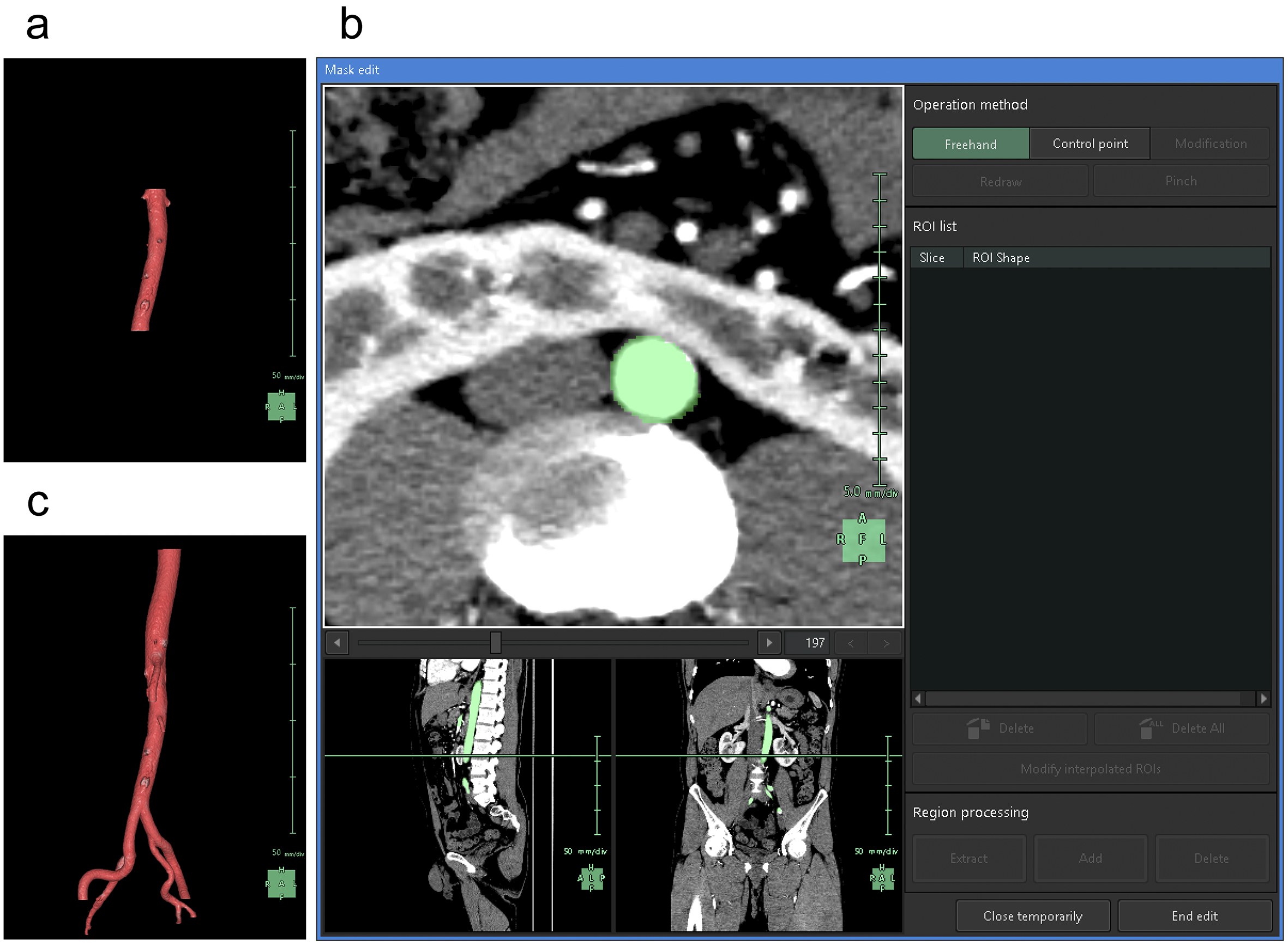The width and height of the screenshot is (1288, 946).
Task: Click the slice slider thumb
Action: click(x=495, y=643)
